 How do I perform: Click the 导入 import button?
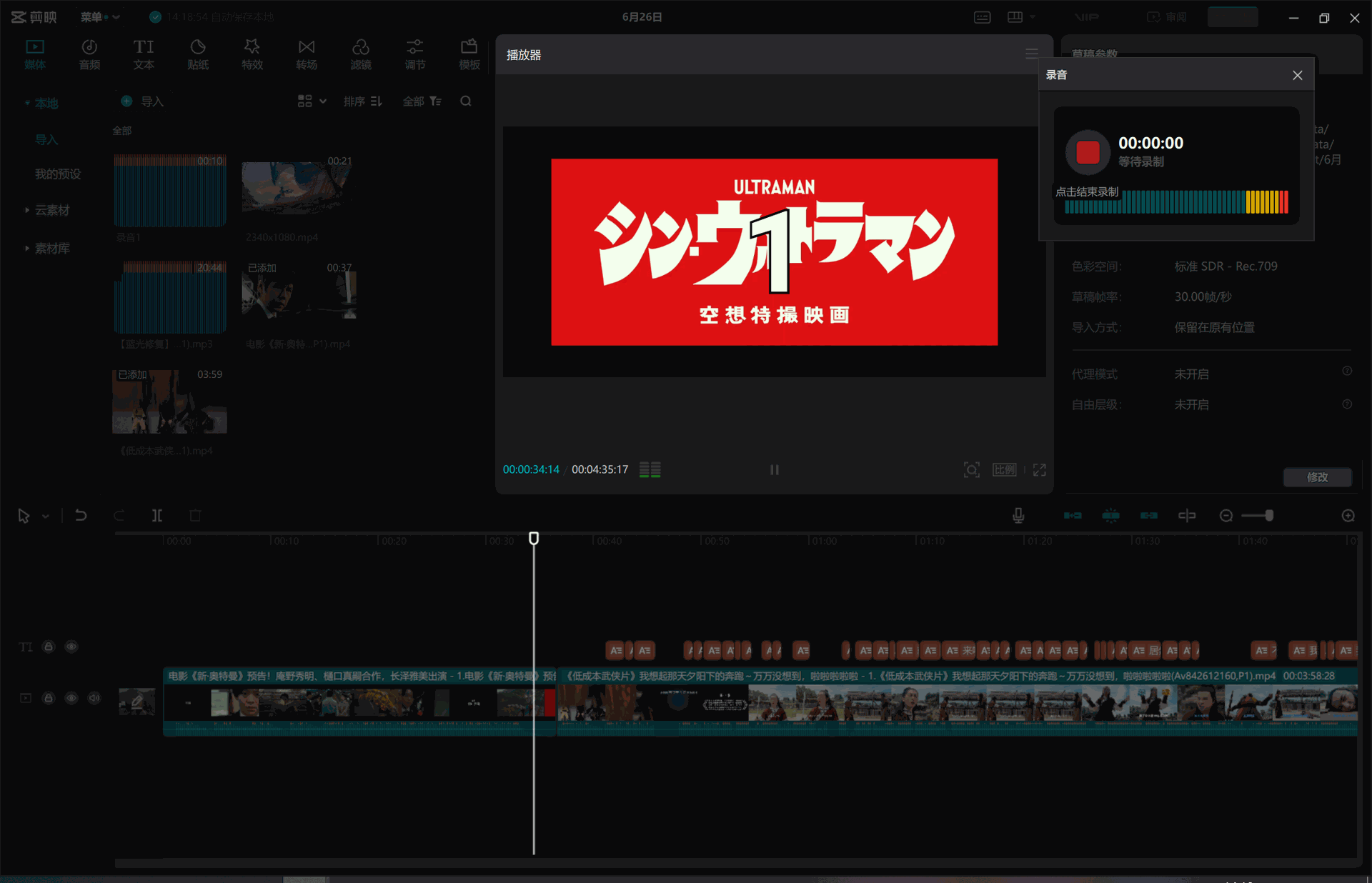pyautogui.click(x=142, y=101)
